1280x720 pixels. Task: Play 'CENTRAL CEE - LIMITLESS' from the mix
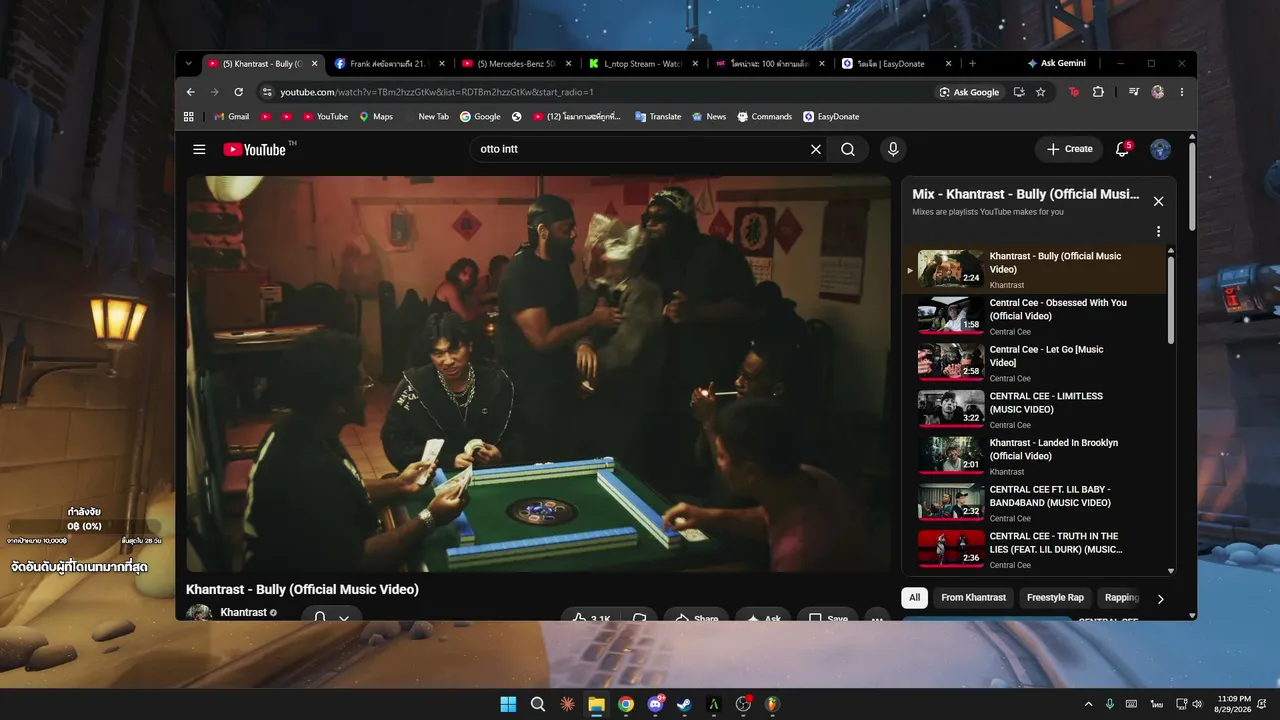pyautogui.click(x=1034, y=410)
